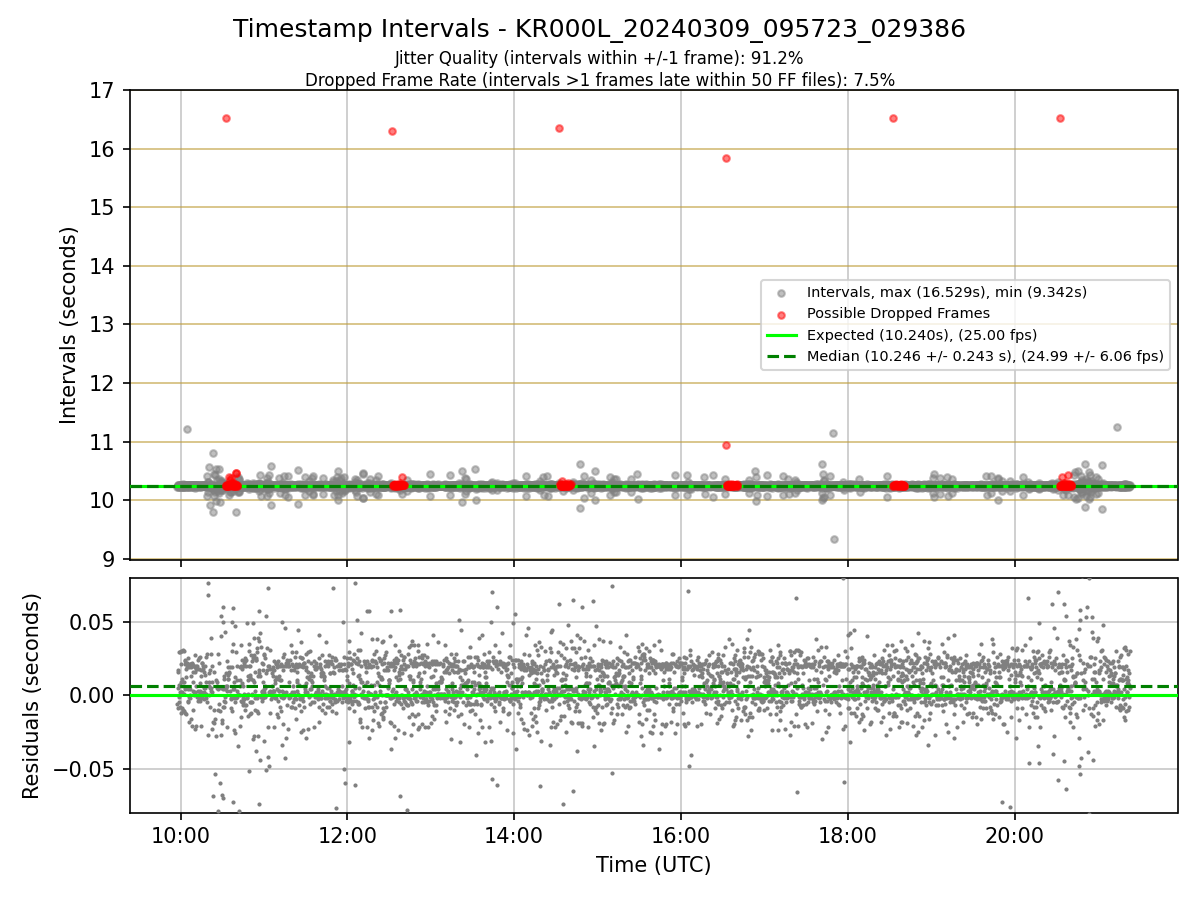Click the '18:00' x-axis tick label
This screenshot has width=1200, height=900.
click(x=848, y=836)
